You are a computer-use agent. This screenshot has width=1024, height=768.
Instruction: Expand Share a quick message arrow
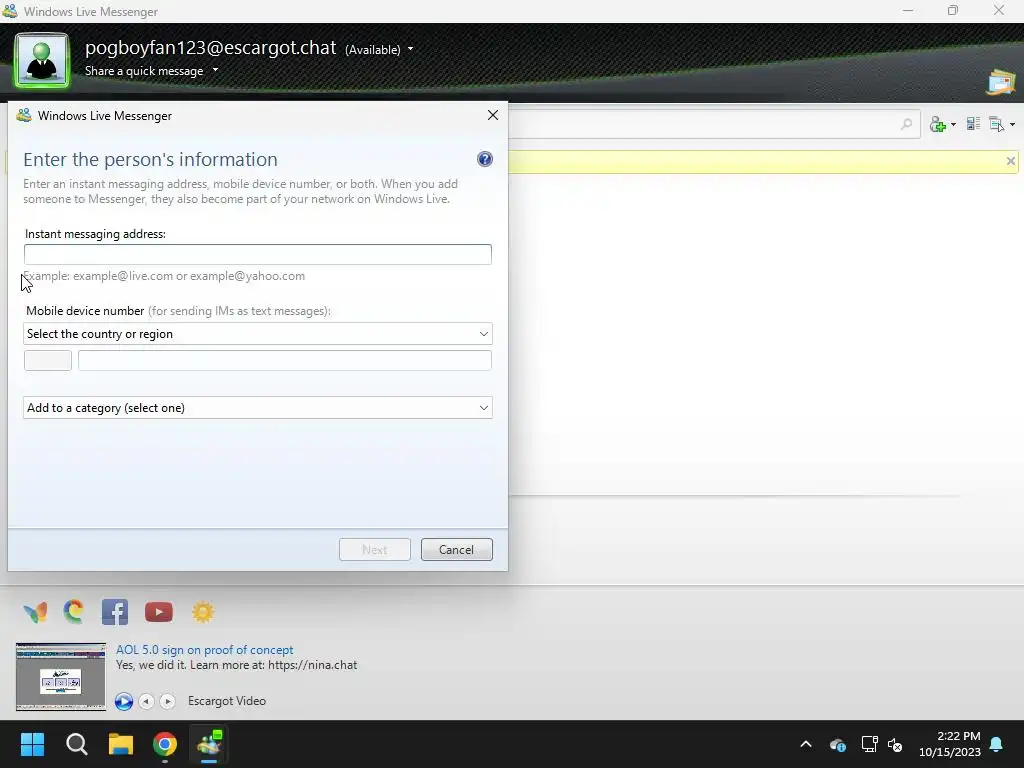pos(216,70)
